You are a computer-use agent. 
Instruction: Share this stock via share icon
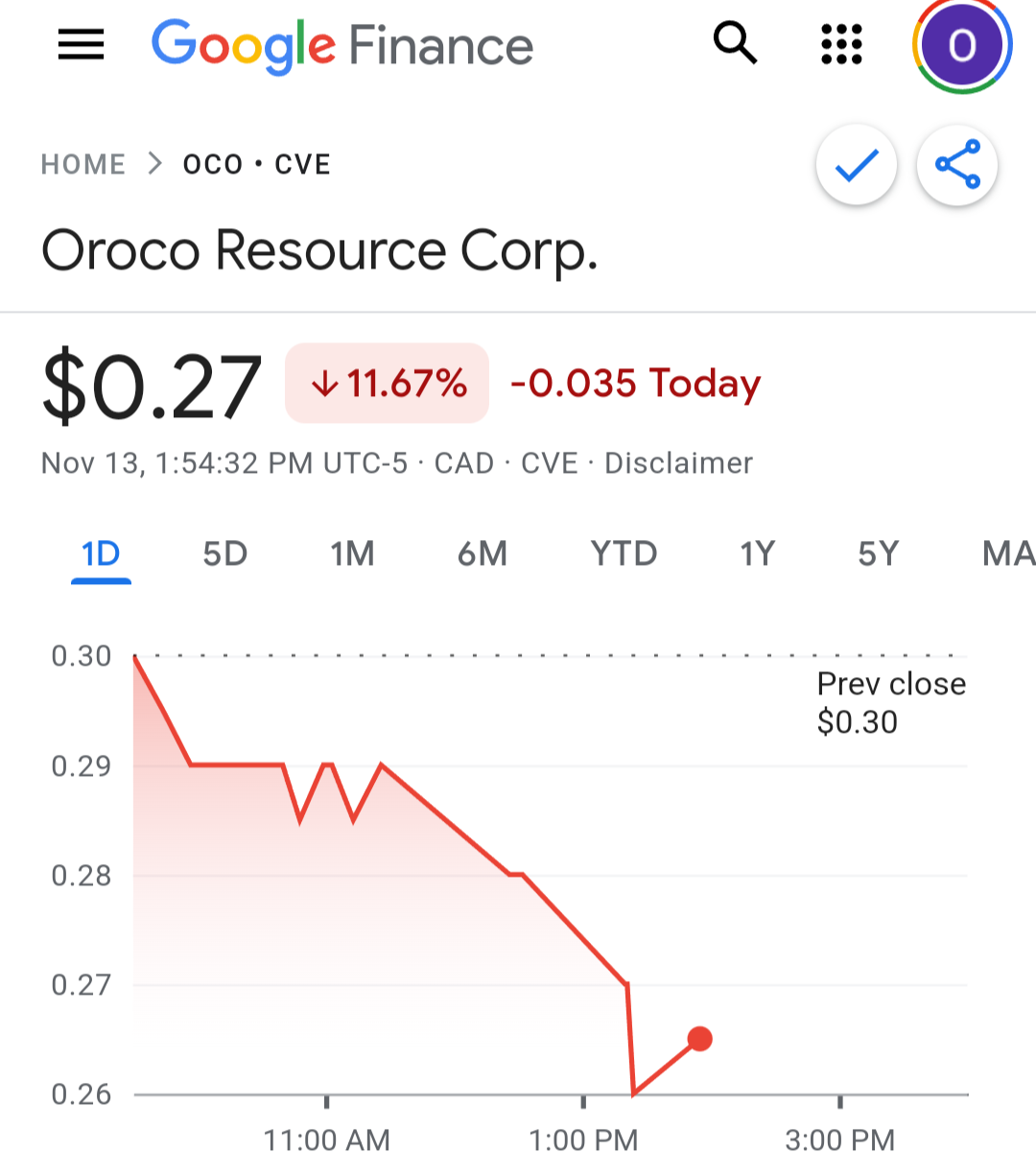[x=957, y=165]
